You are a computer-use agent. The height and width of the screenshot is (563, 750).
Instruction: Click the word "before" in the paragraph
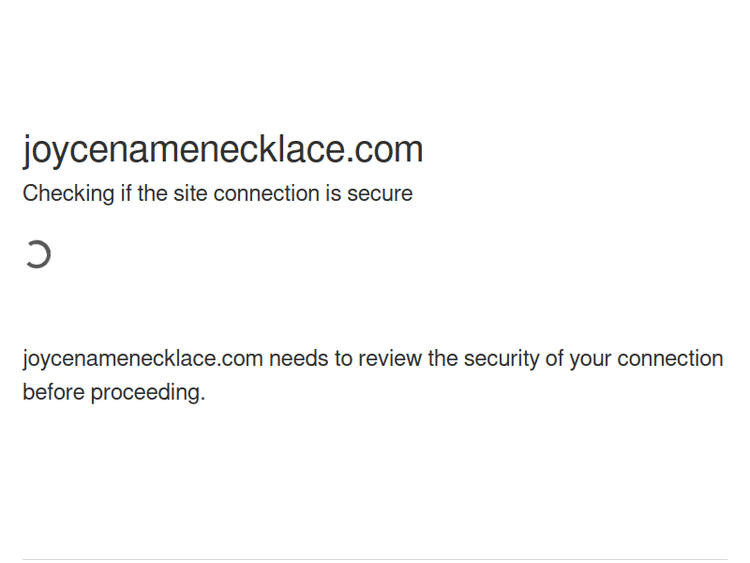[53, 393]
